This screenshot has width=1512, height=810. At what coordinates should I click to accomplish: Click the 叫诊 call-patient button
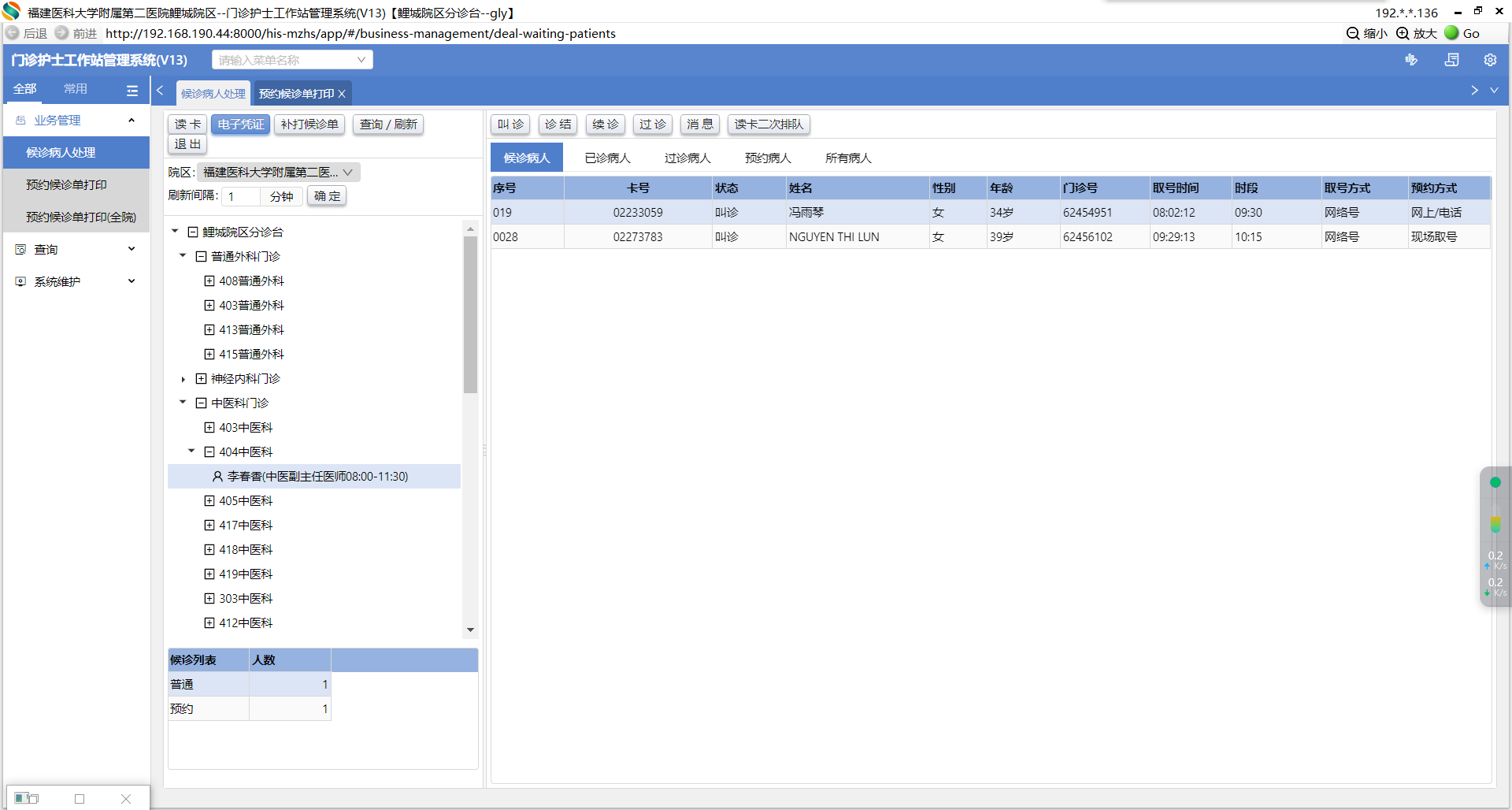(510, 124)
